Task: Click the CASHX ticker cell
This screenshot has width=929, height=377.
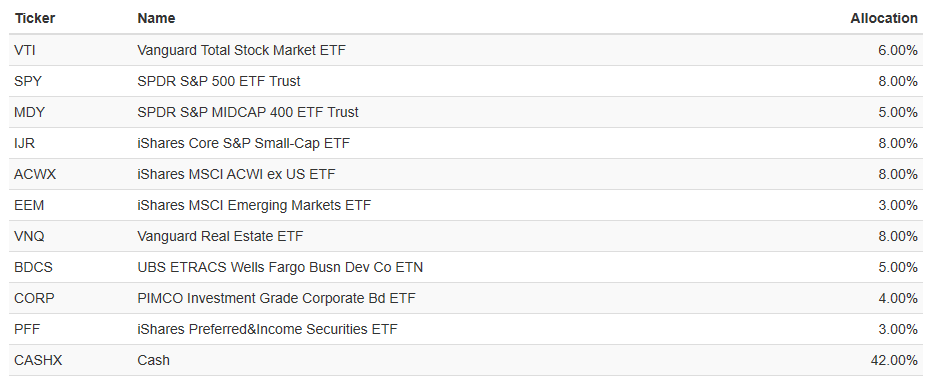Action: click(x=38, y=360)
